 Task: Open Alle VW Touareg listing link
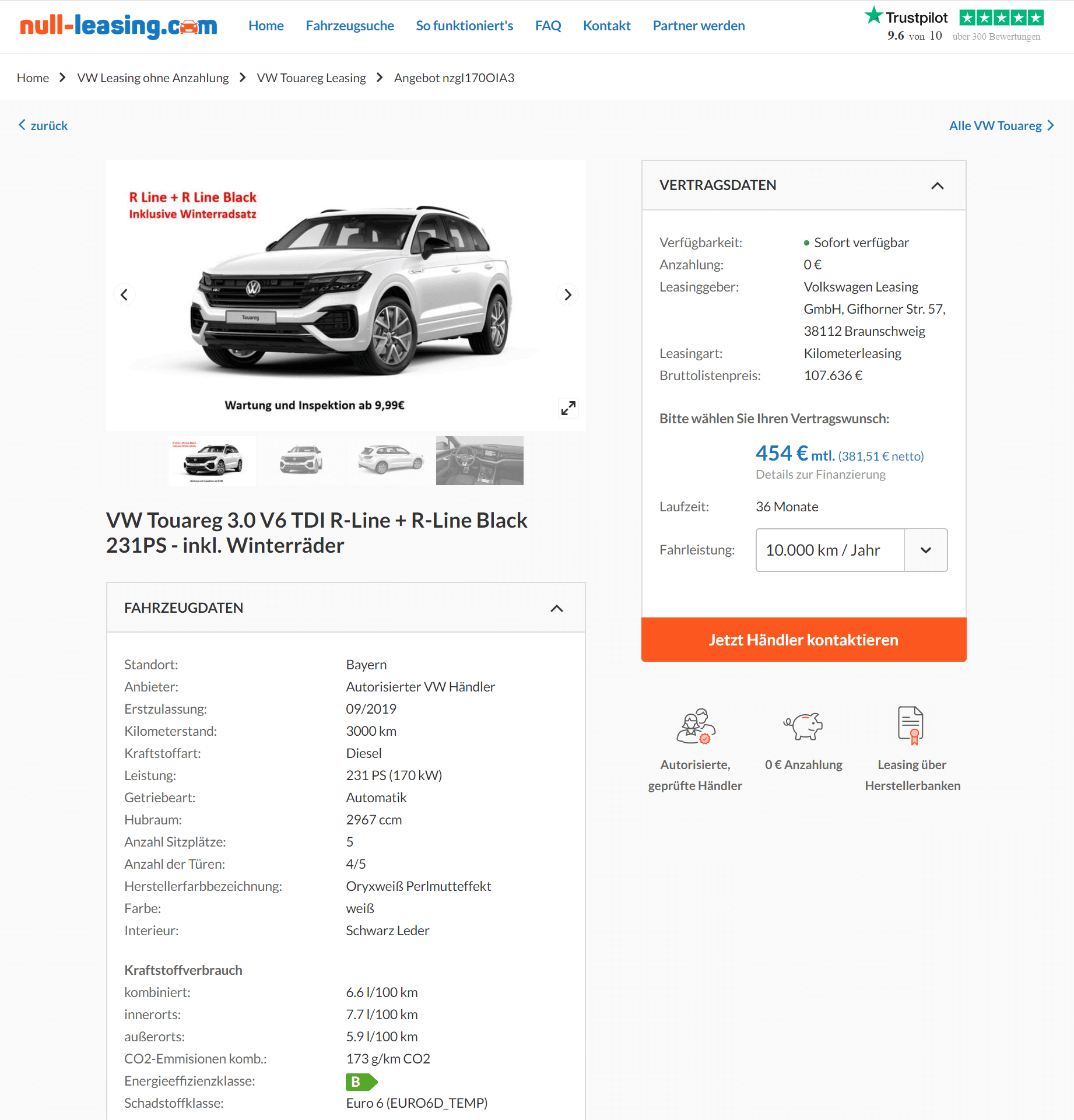click(x=1001, y=125)
